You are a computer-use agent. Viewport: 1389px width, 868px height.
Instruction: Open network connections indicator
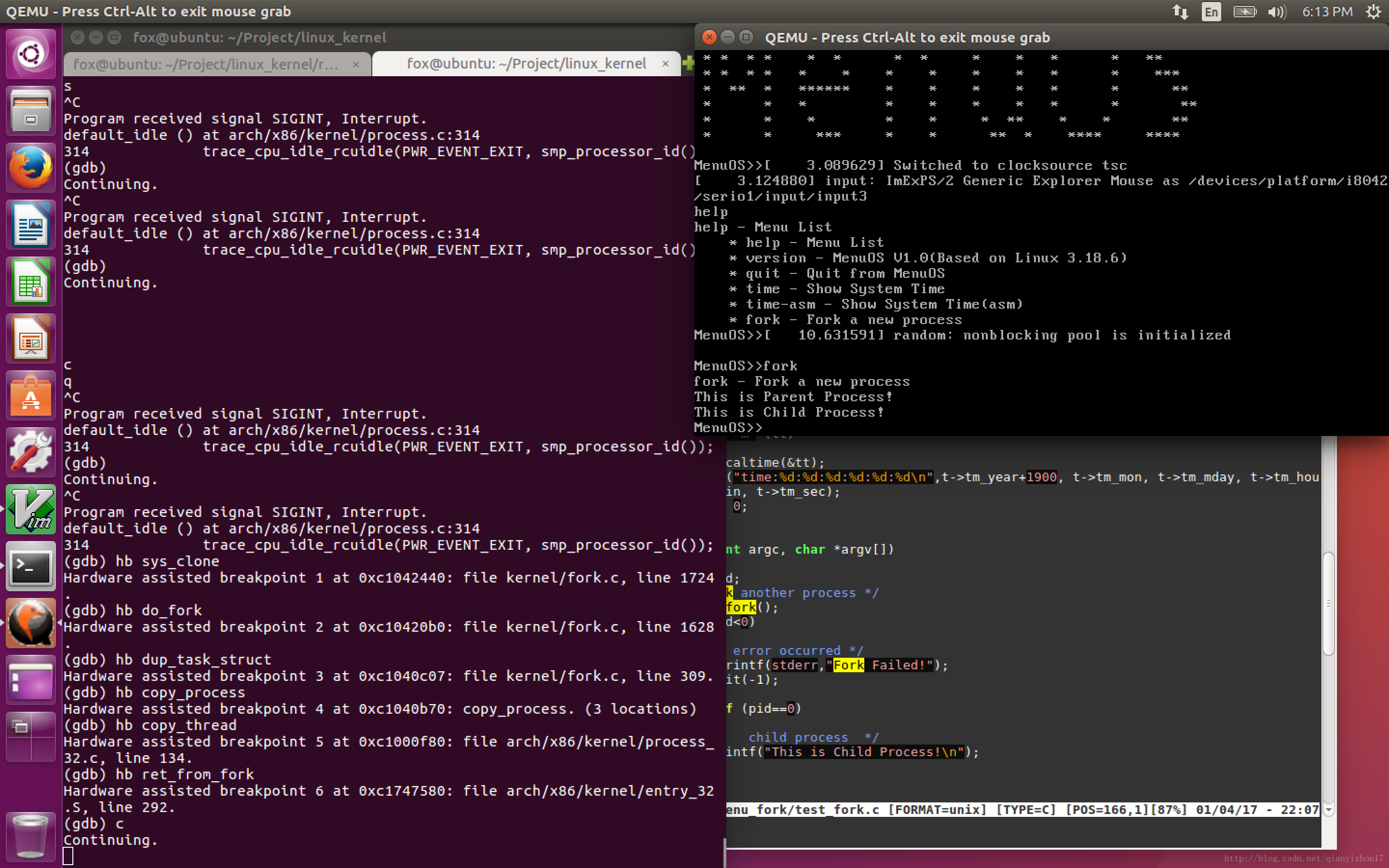pos(1180,12)
